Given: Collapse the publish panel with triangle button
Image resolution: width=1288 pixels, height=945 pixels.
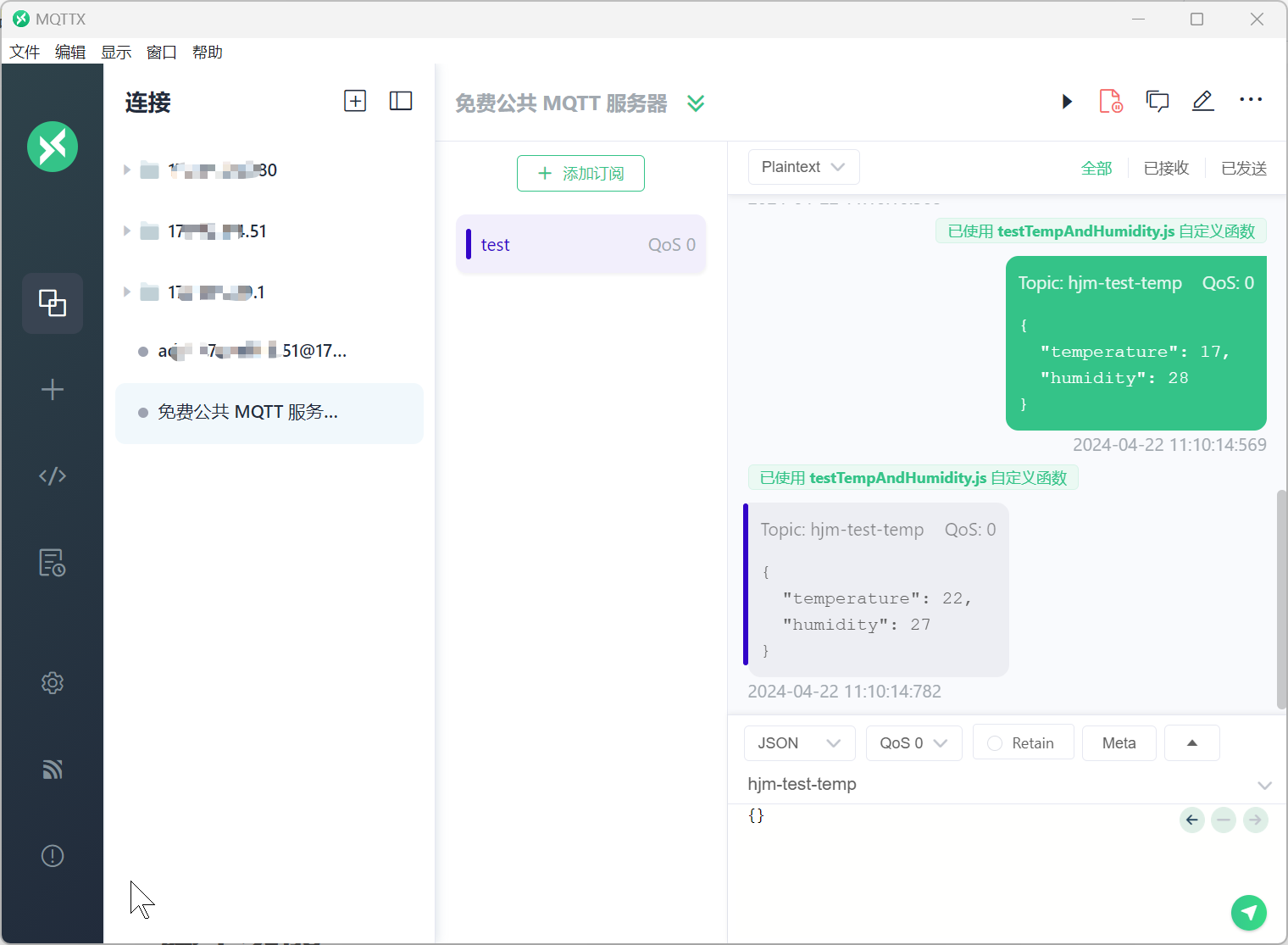Looking at the screenshot, I should pos(1192,743).
